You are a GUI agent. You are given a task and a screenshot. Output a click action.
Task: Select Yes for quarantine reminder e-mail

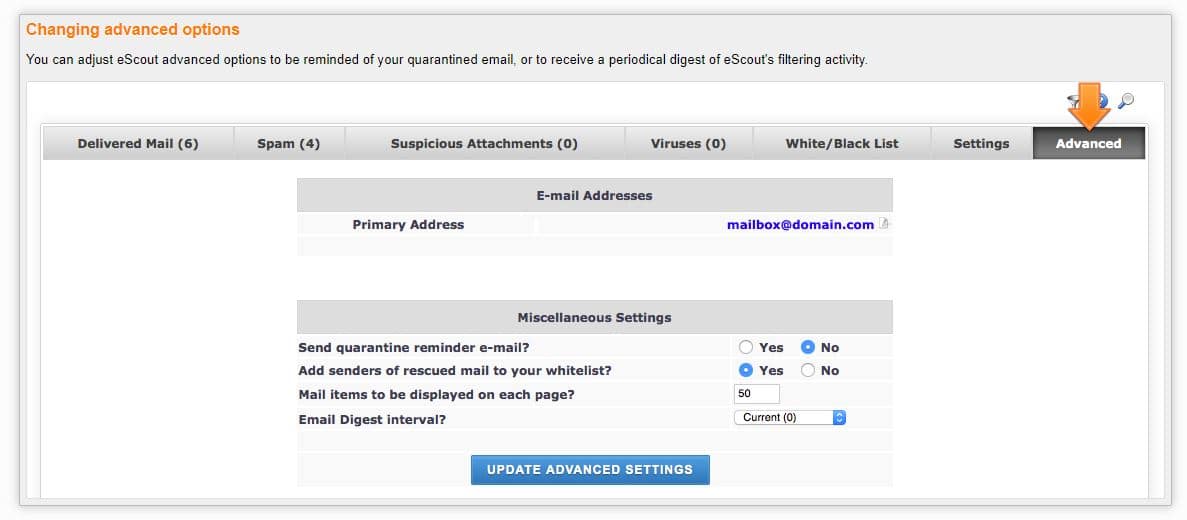coord(746,347)
